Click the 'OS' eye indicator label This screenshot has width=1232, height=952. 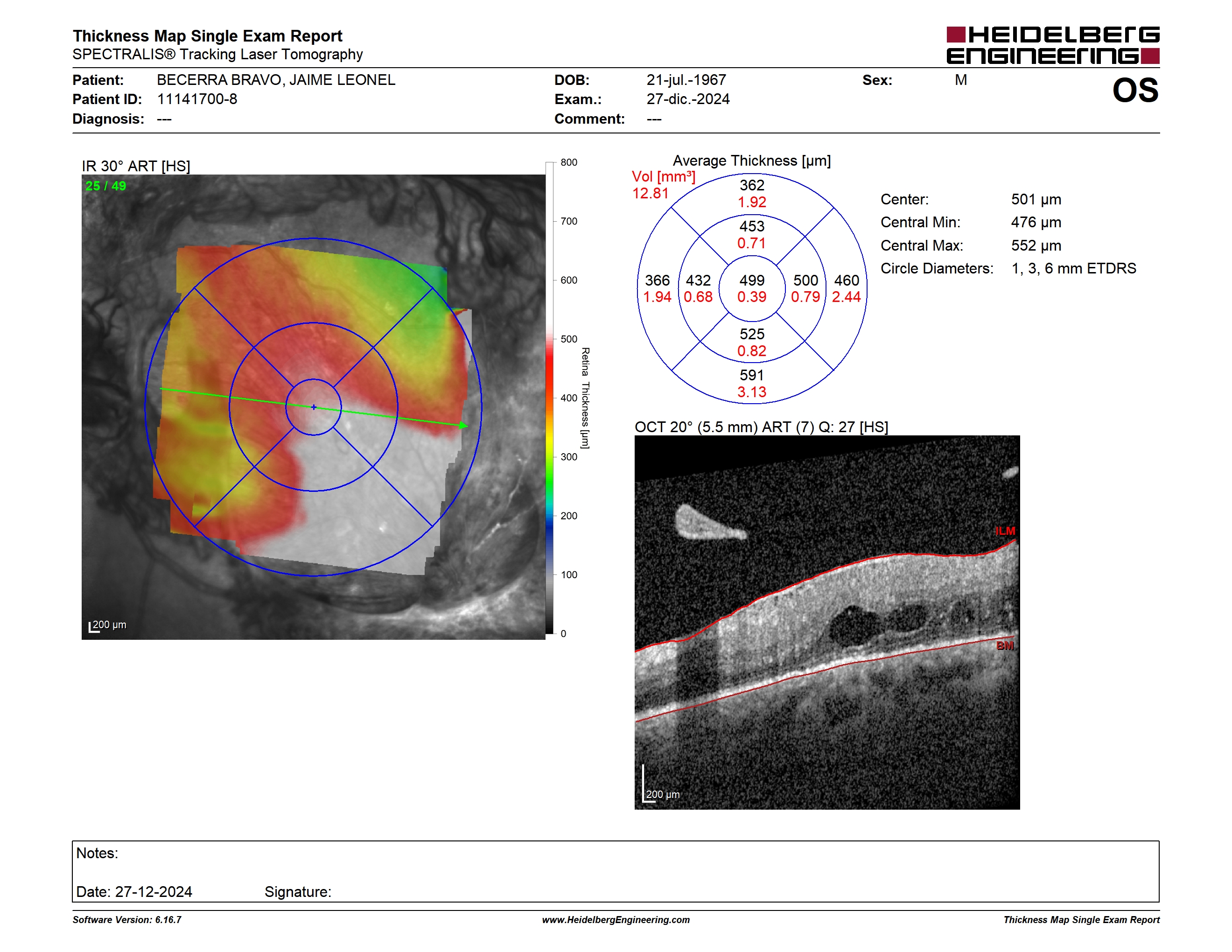1135,91
